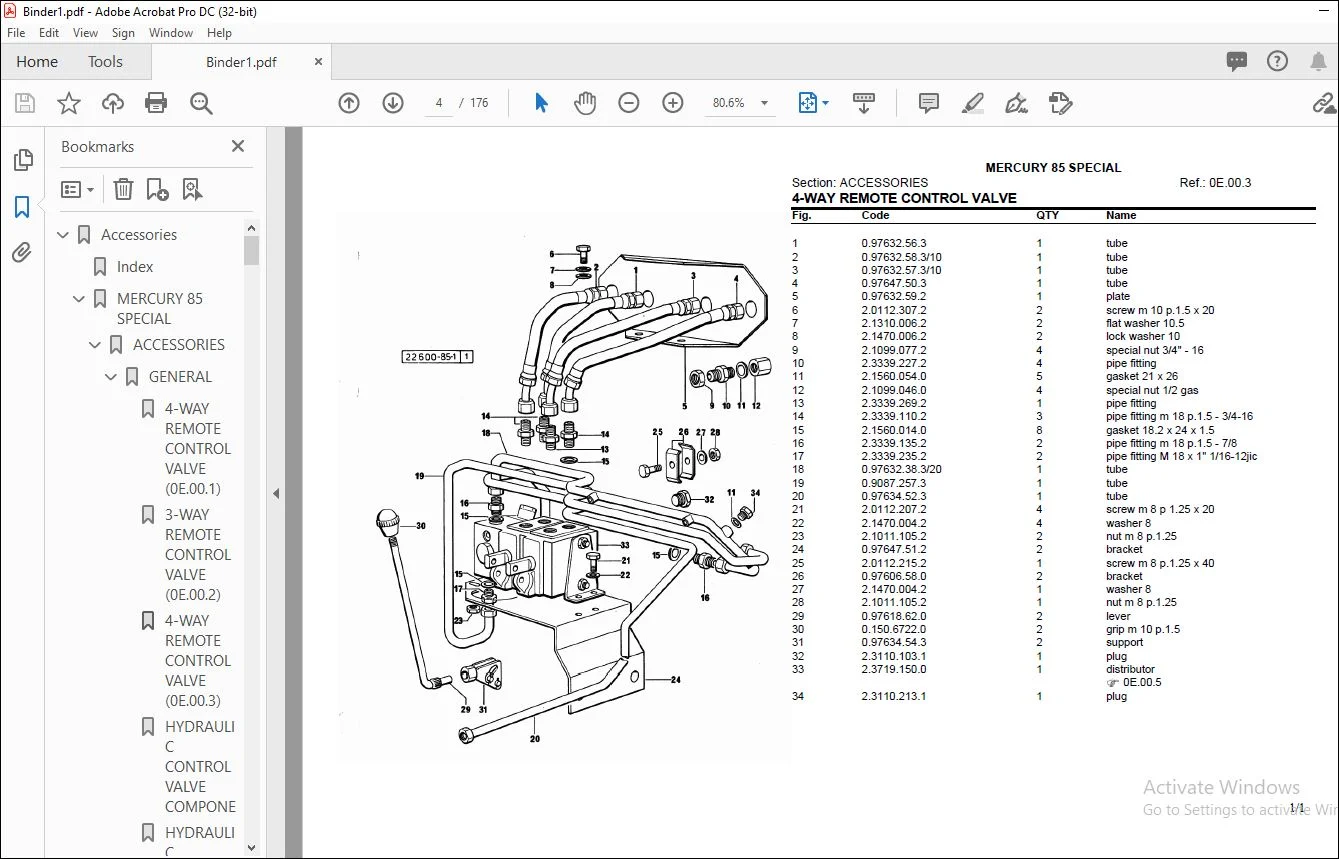1339x859 pixels.
Task: Open the File menu
Action: (16, 33)
